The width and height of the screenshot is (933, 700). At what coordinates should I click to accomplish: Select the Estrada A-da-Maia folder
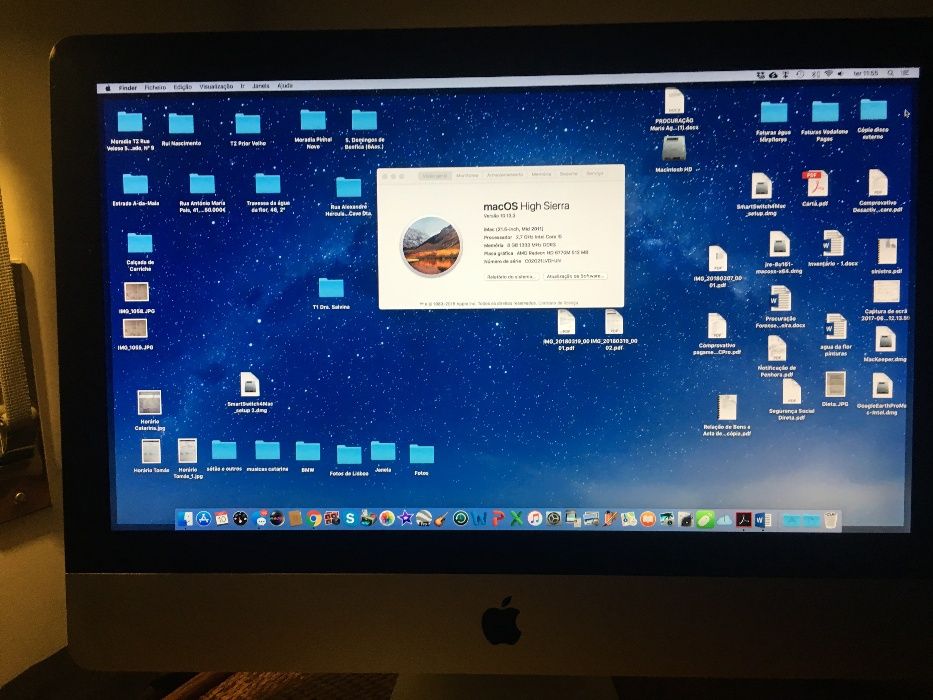pos(136,190)
